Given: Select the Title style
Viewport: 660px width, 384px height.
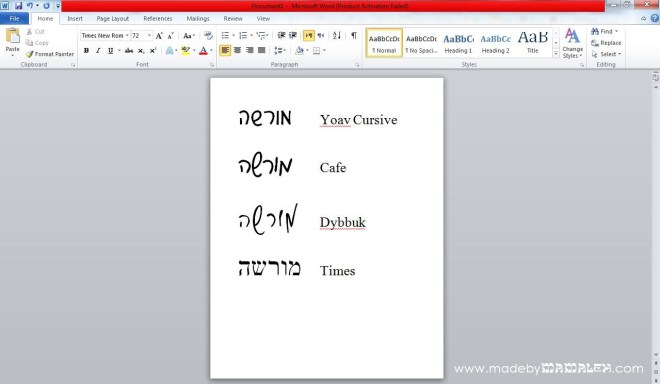Looking at the screenshot, I should (x=532, y=43).
